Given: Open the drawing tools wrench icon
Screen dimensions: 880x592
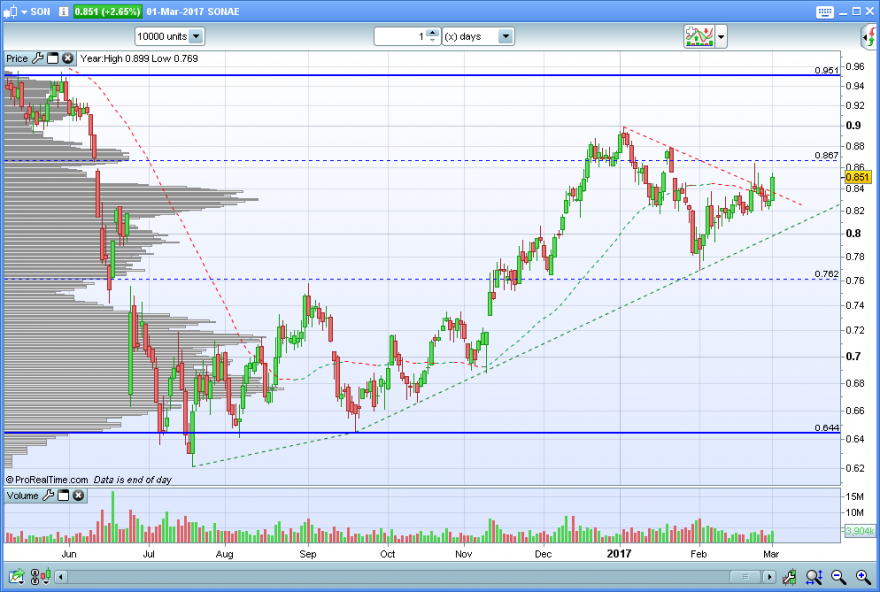Looking at the screenshot, I should [x=789, y=577].
